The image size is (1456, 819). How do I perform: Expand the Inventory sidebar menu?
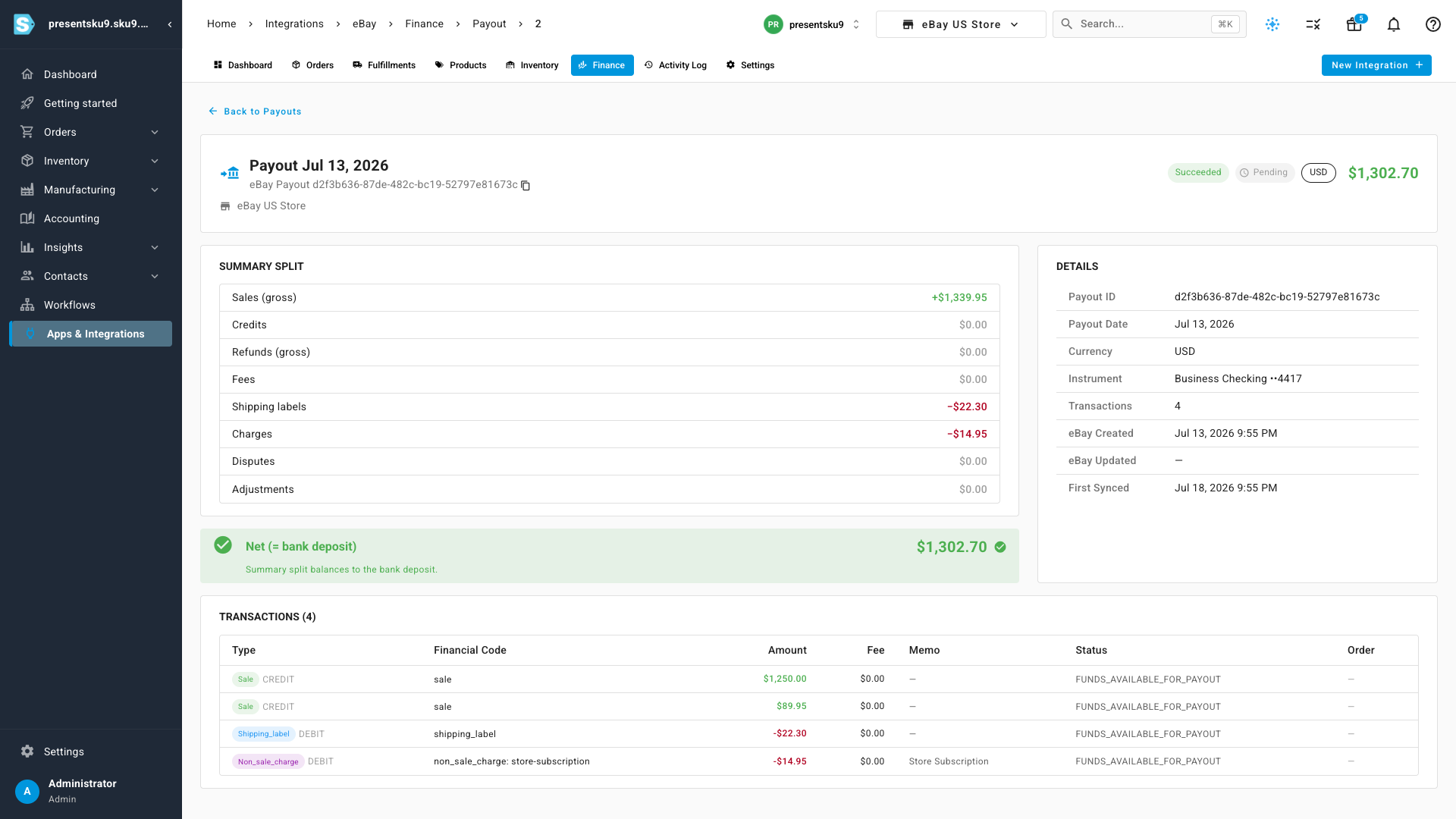[155, 161]
